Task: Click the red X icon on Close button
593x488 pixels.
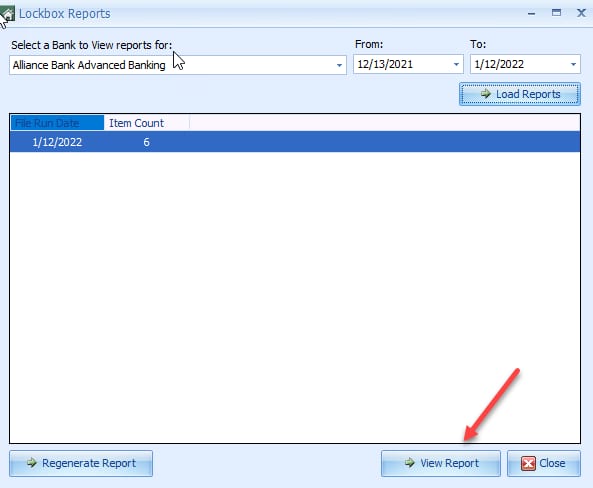Action: click(x=528, y=463)
